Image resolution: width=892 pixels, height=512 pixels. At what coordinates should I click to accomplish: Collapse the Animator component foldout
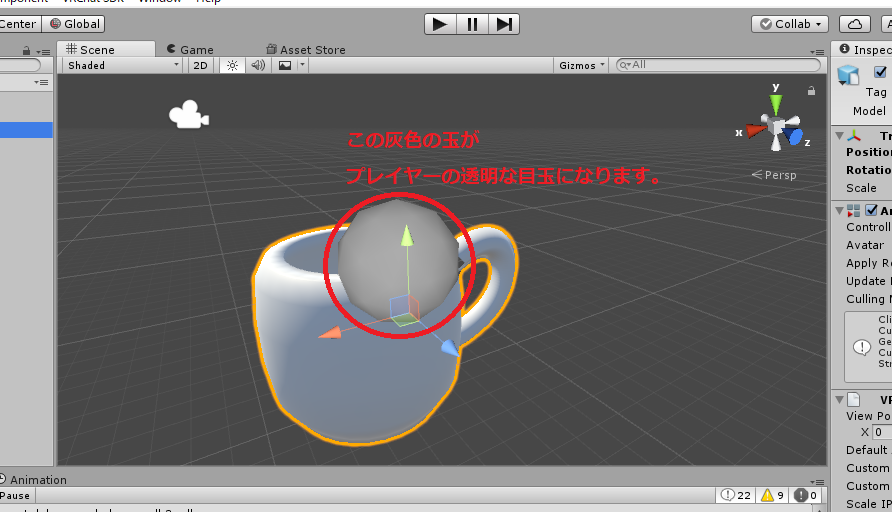tap(839, 210)
